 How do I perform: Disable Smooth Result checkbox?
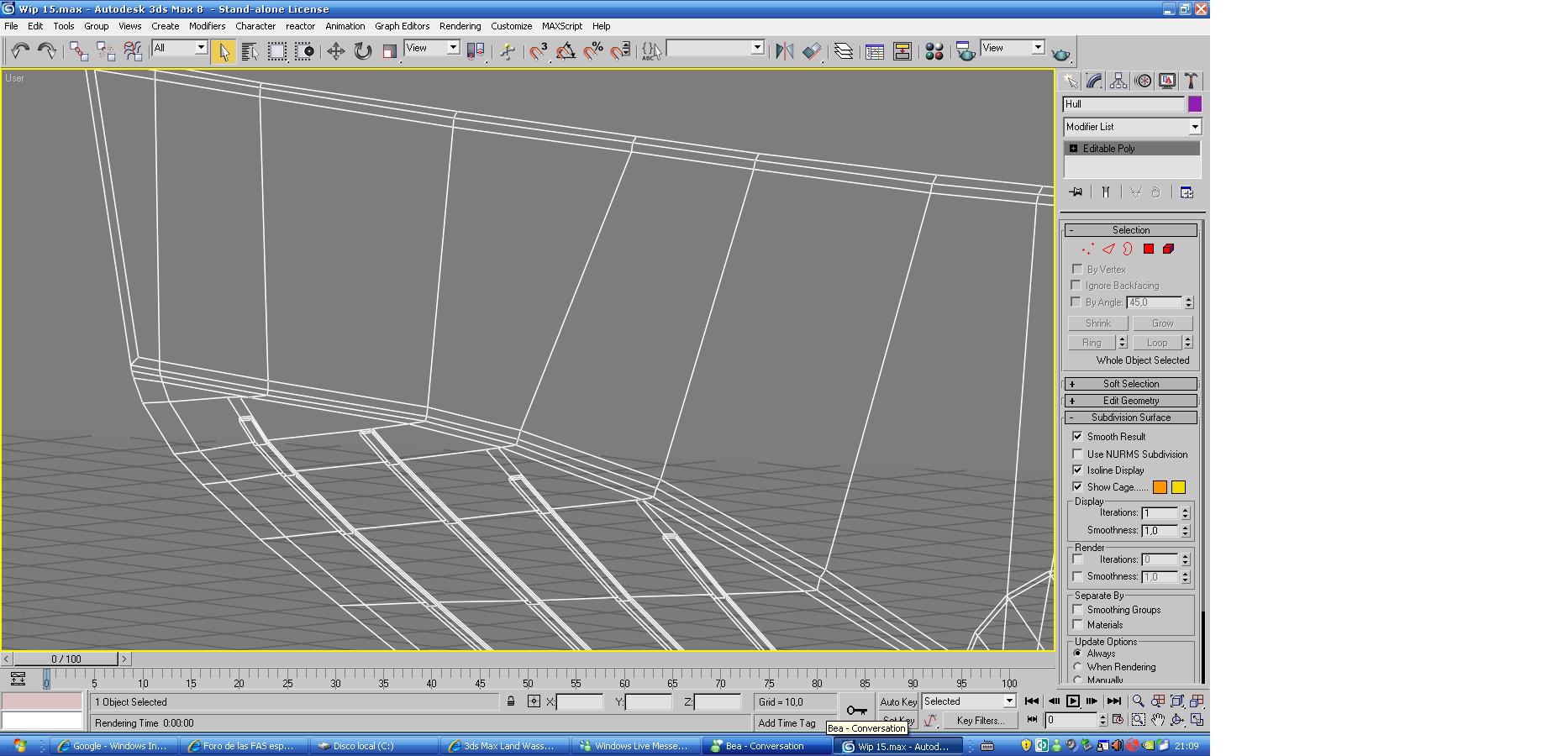1077,436
